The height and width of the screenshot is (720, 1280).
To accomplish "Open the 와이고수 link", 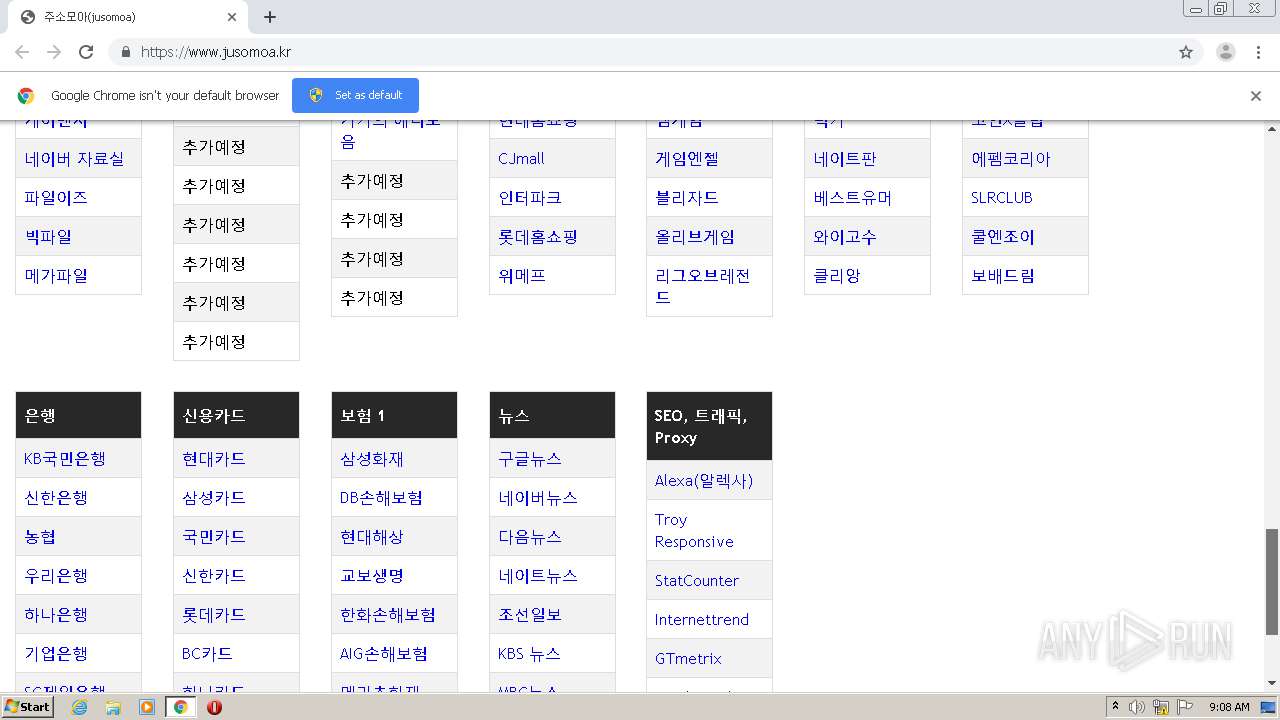I will point(845,237).
